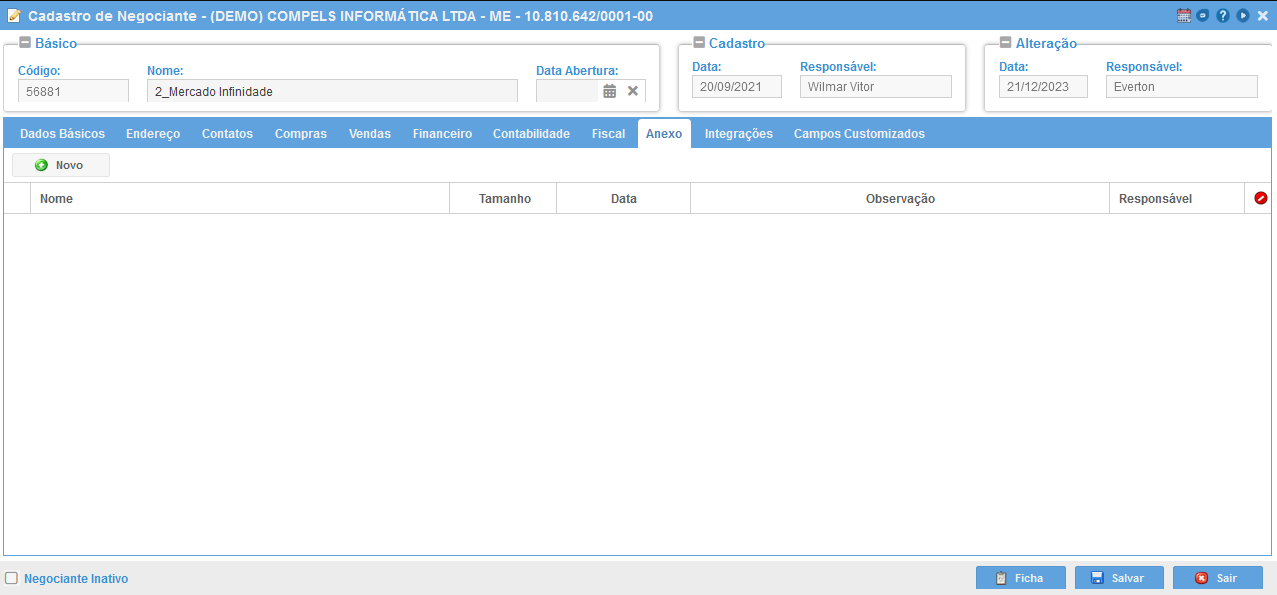The image size is (1277, 595).
Task: Click the Cadastro Data field
Action: pyautogui.click(x=737, y=87)
